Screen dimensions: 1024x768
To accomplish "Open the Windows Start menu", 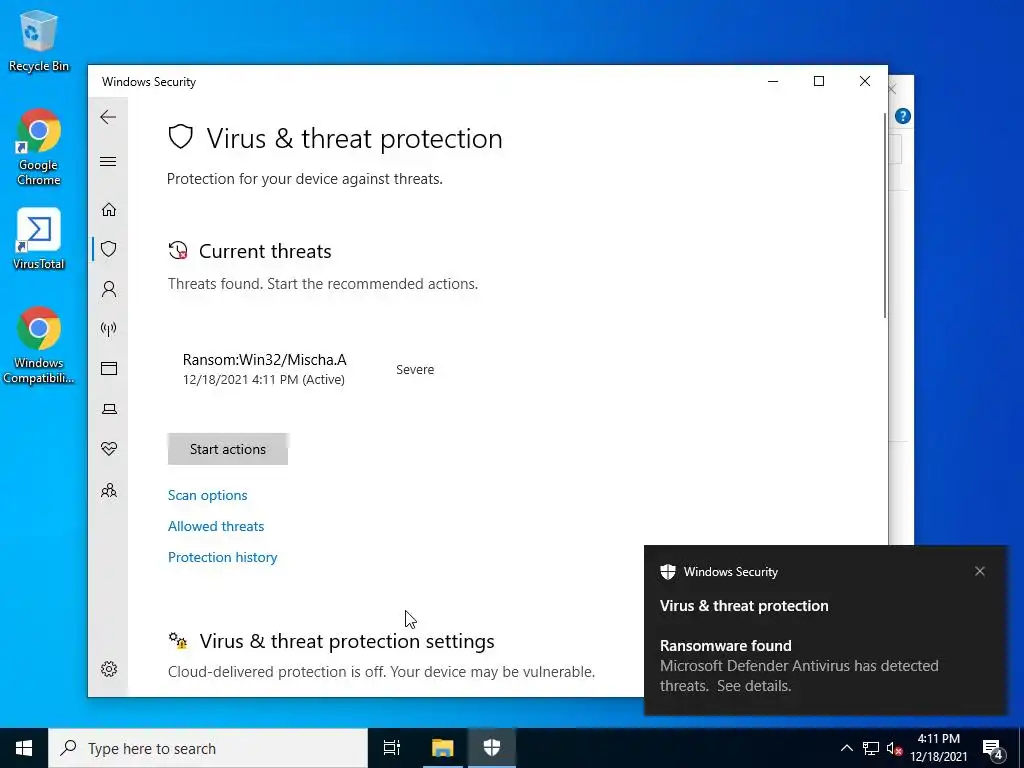I will click(24, 748).
